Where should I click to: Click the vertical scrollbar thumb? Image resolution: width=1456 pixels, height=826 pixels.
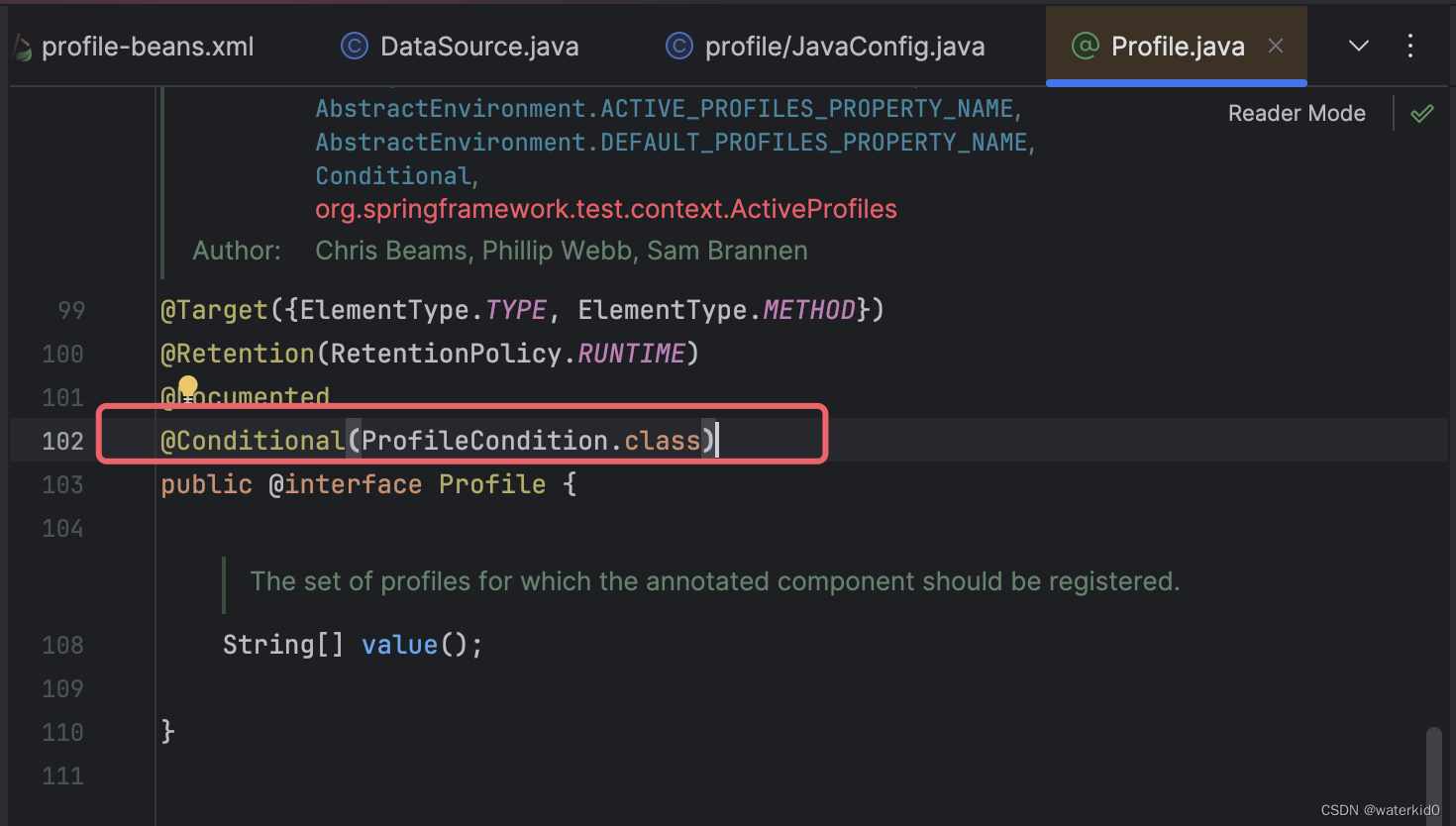tap(1433, 775)
